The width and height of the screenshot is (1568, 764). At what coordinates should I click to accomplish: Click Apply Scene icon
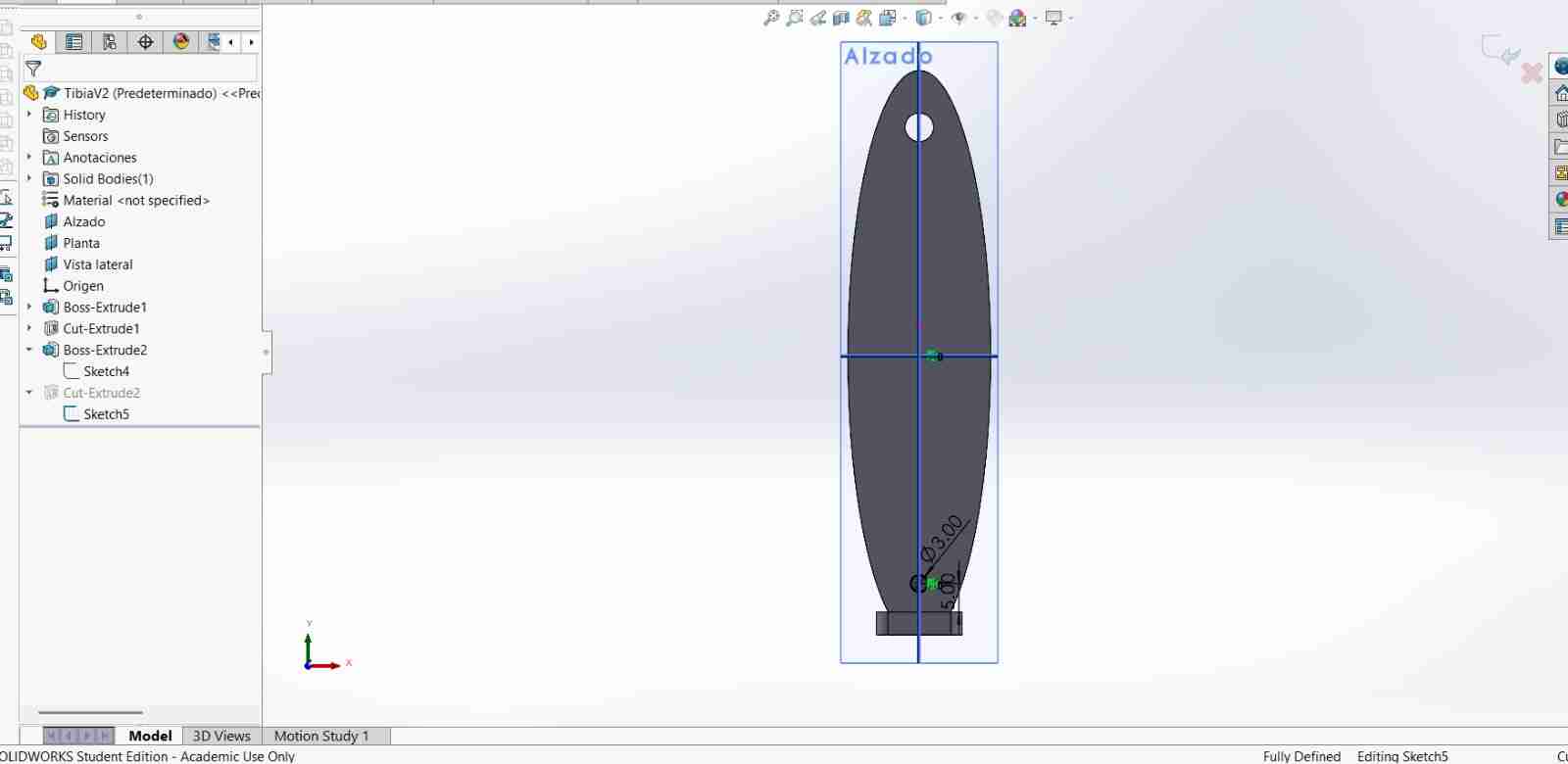click(1017, 18)
